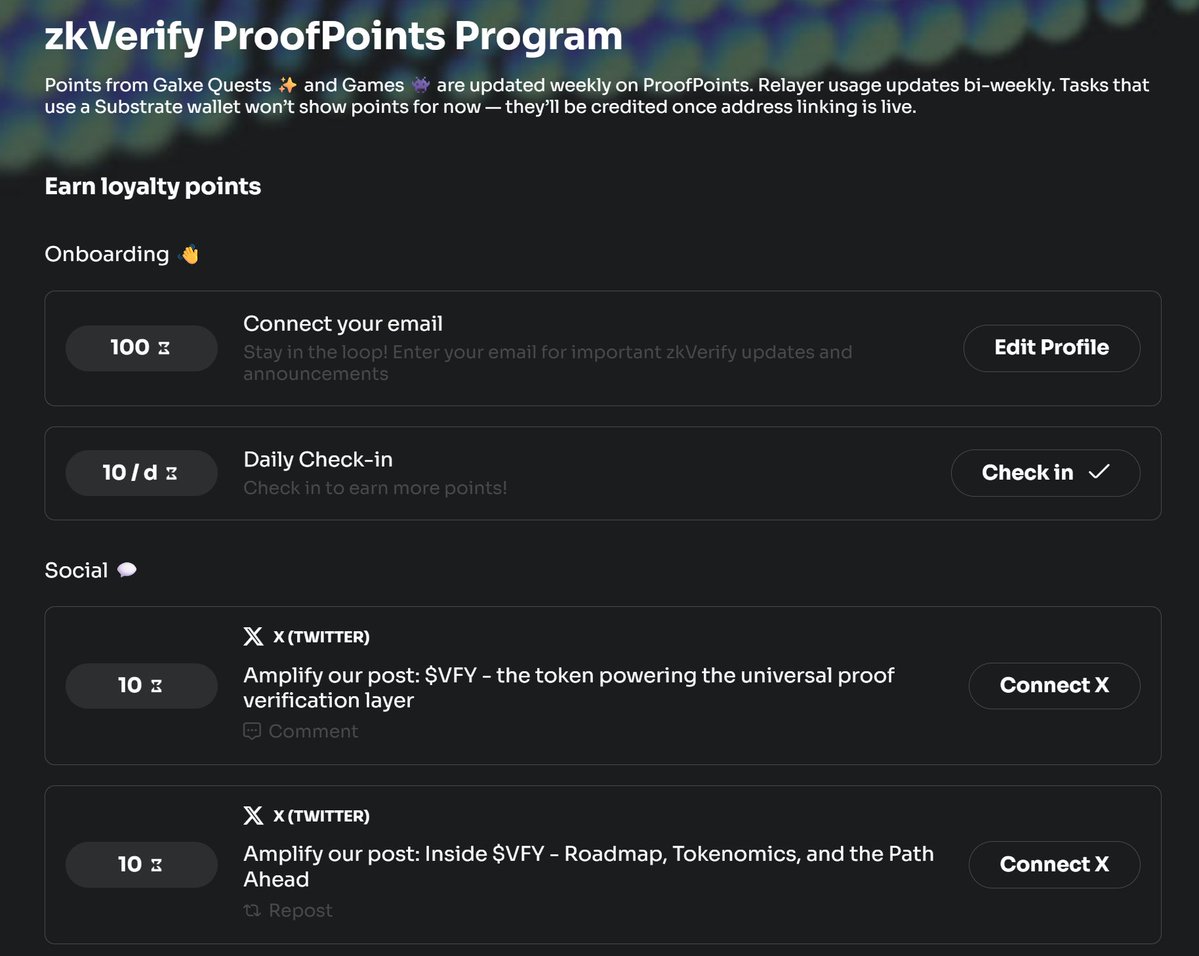
Task: Open the Connect your email task title
Action: pos(343,324)
